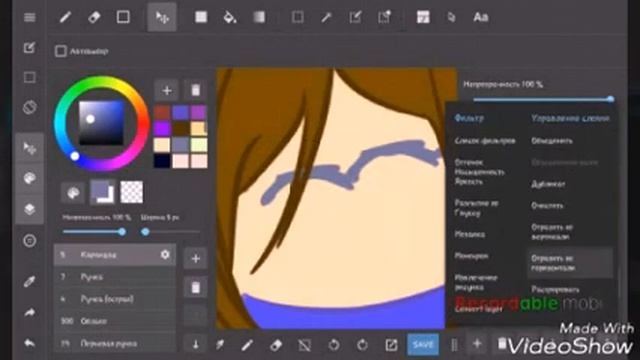Toggle the color palette panel in sidebar
The height and width of the screenshot is (360, 640).
[29, 178]
